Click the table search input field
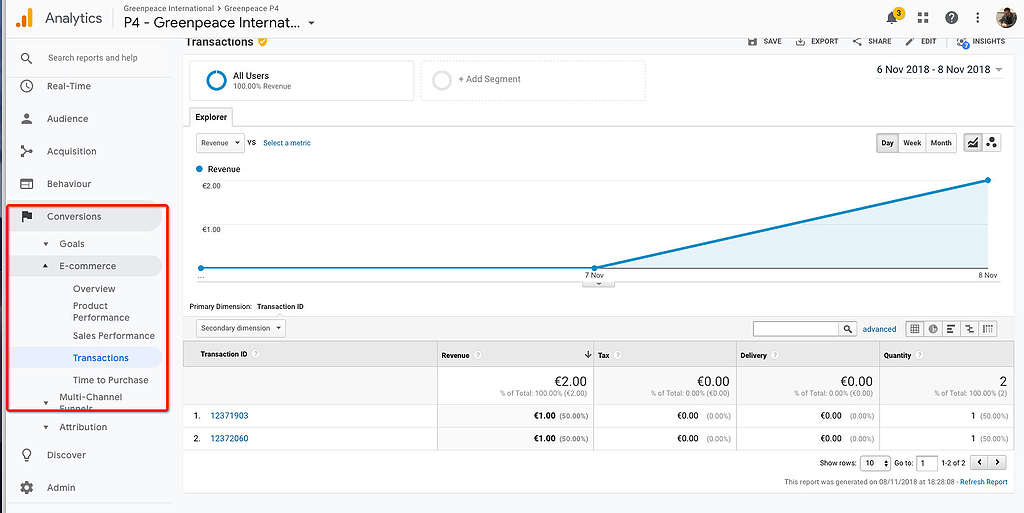 (x=796, y=329)
